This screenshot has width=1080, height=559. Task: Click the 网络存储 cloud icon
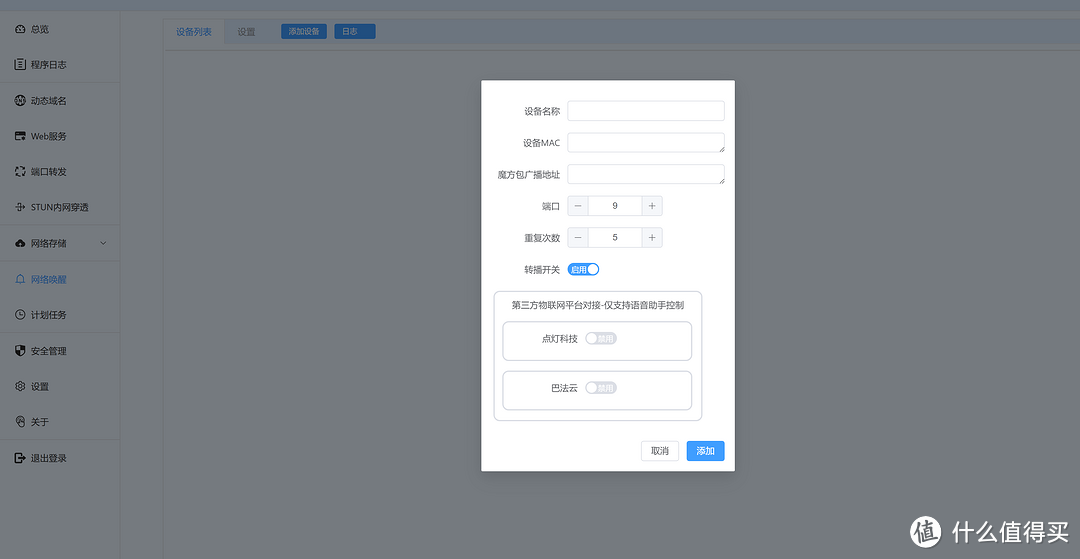click(x=20, y=244)
